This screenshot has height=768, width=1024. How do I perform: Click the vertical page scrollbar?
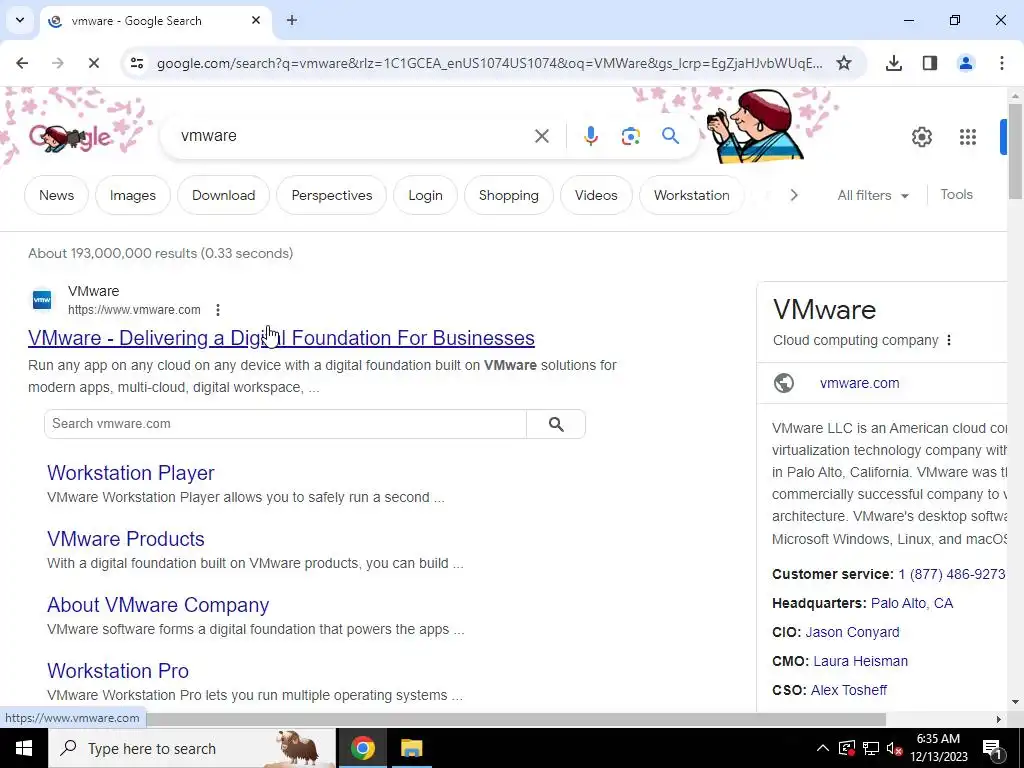(1015, 150)
